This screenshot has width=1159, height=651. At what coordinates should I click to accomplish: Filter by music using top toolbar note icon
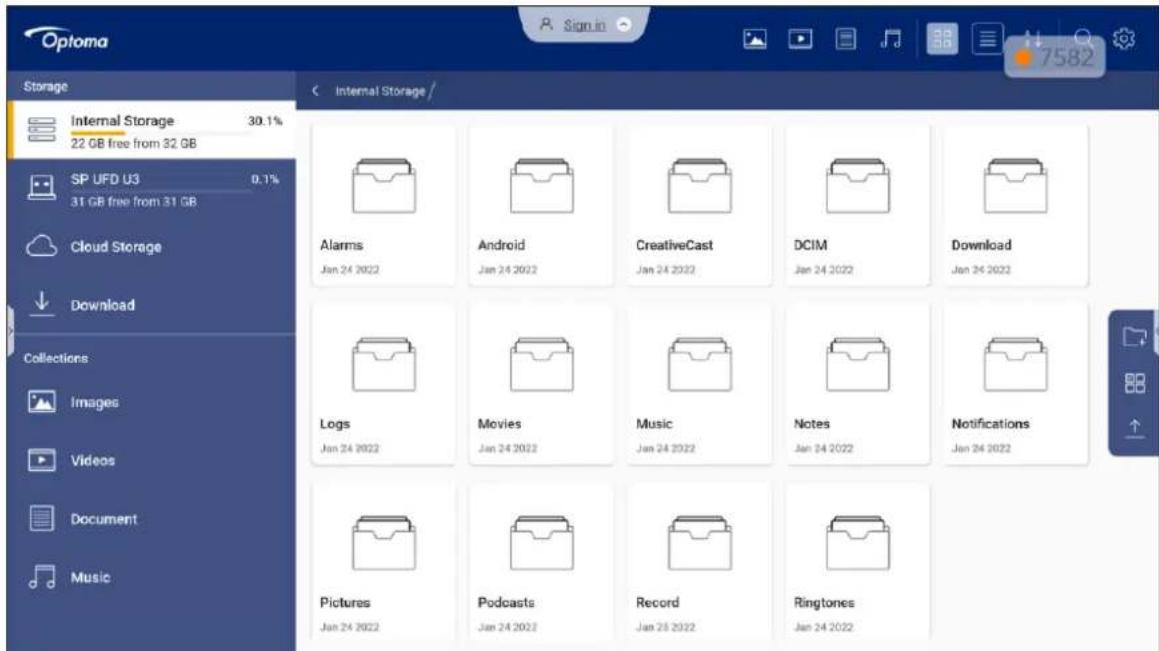click(x=891, y=38)
